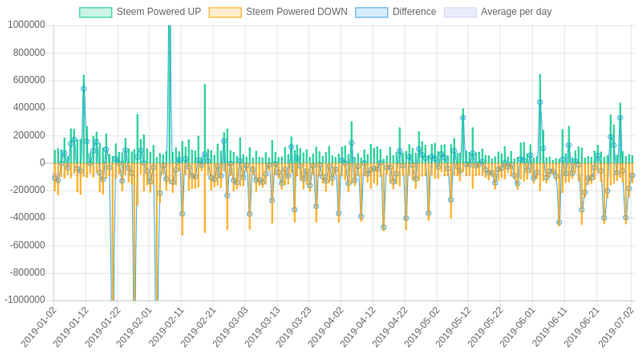Click the 2019-04-22 x-axis date label
The width and height of the screenshot is (640, 361).
390,328
